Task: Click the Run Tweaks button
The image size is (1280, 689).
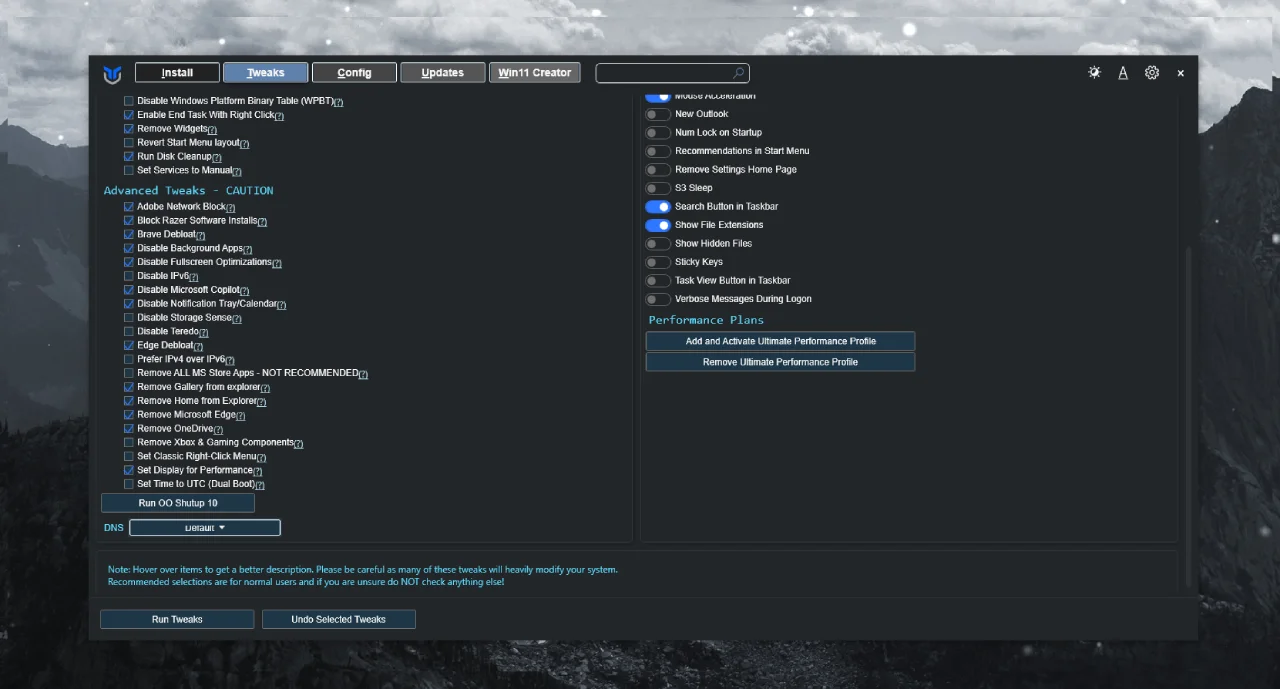Action: pyautogui.click(x=177, y=620)
